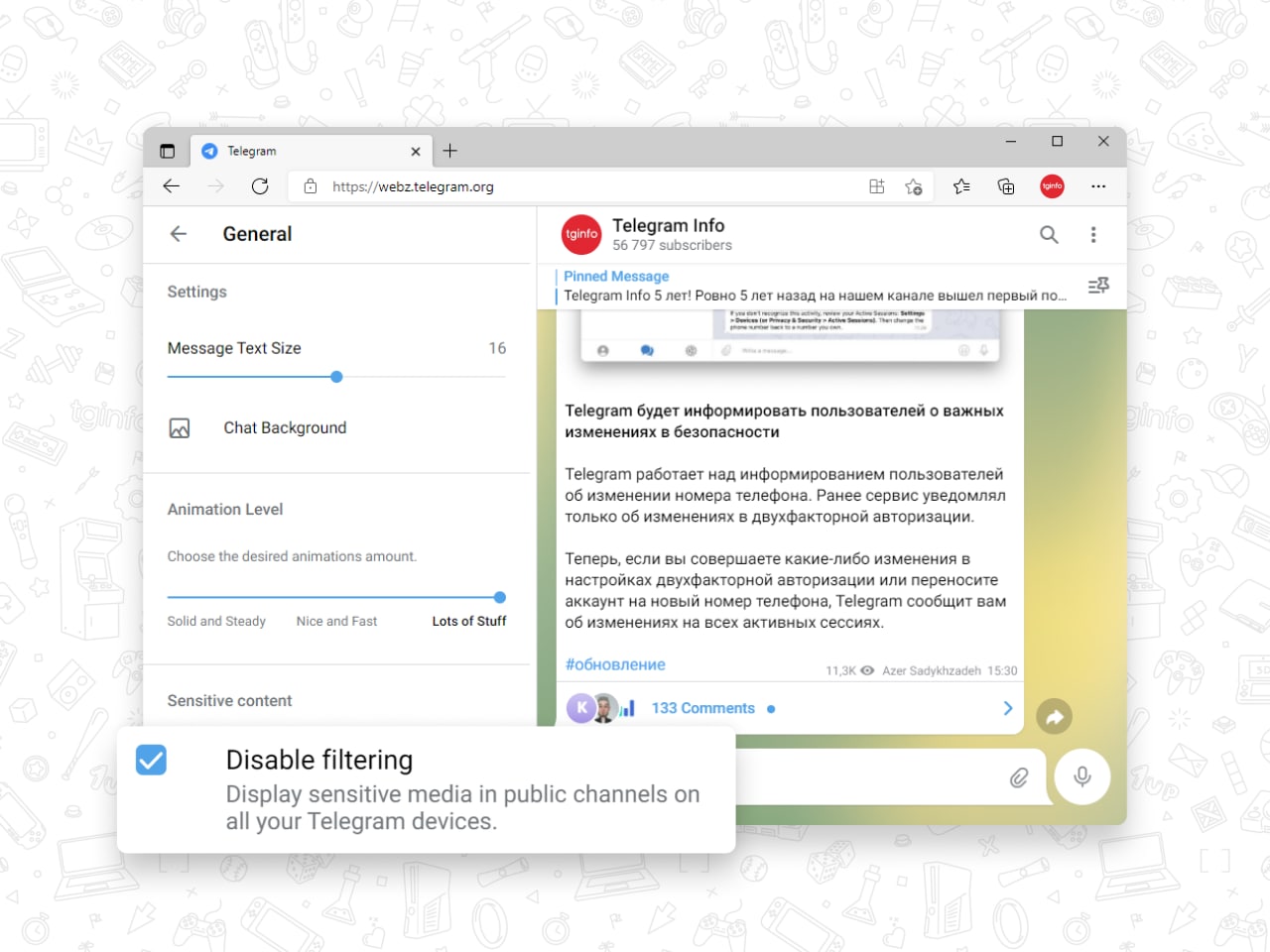Viewport: 1270px width, 952px height.
Task: Click the Animation Level slider handle
Action: pyautogui.click(x=500, y=597)
